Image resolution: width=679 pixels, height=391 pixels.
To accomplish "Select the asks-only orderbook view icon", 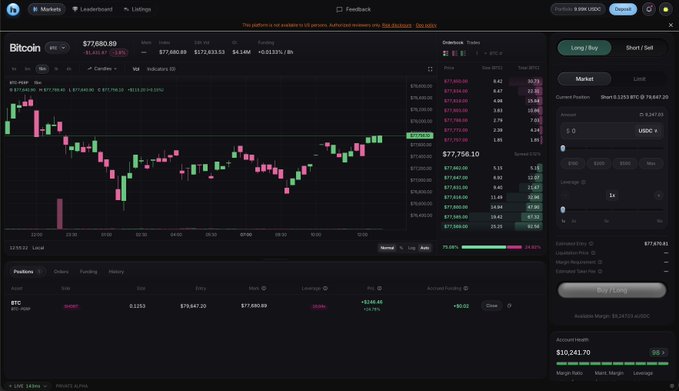I will pos(455,53).
